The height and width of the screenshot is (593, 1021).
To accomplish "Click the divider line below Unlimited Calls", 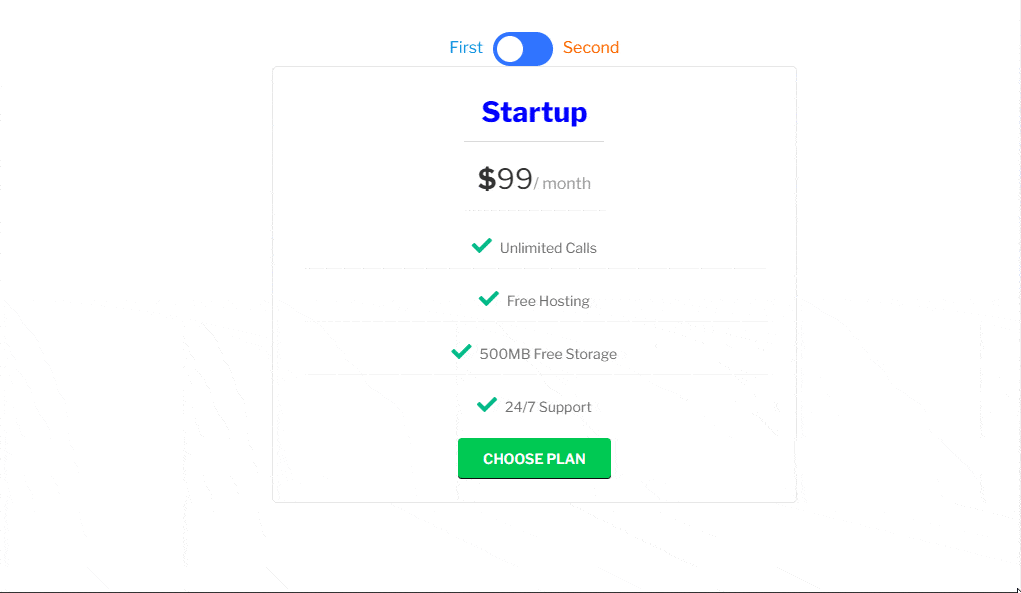I will (x=535, y=268).
